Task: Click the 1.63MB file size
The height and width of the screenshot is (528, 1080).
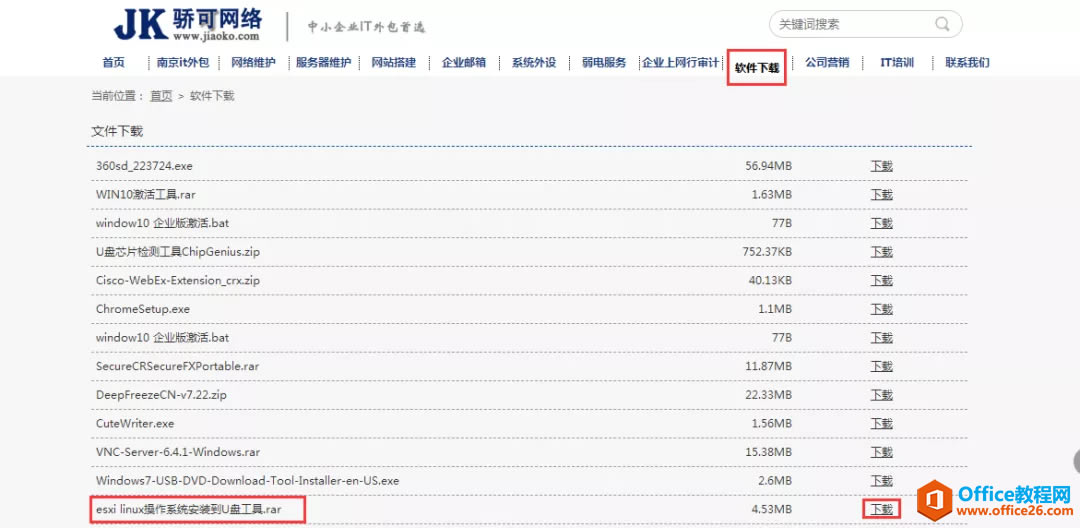Action: point(772,195)
